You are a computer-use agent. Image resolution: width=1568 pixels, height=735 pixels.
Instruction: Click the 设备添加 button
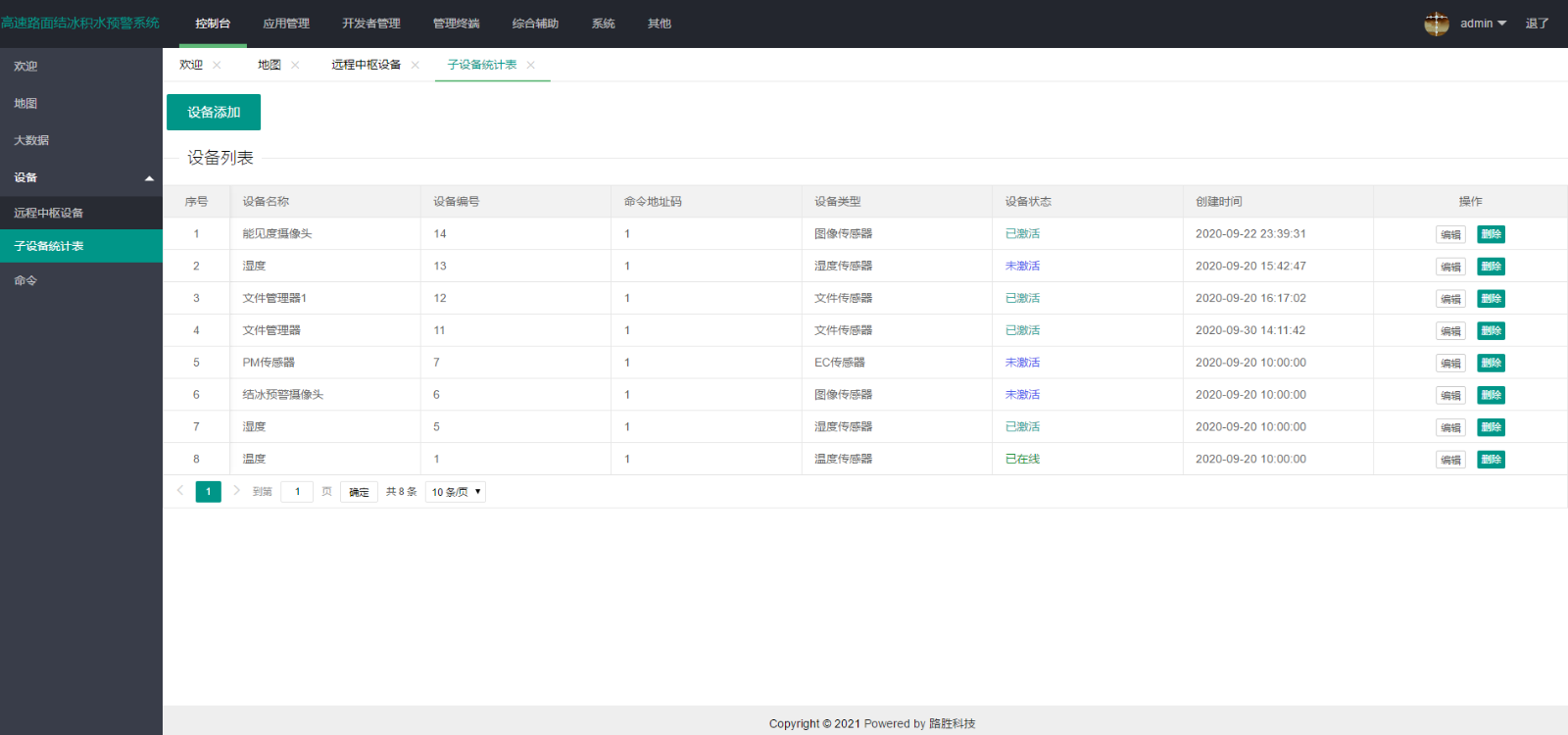pos(214,113)
